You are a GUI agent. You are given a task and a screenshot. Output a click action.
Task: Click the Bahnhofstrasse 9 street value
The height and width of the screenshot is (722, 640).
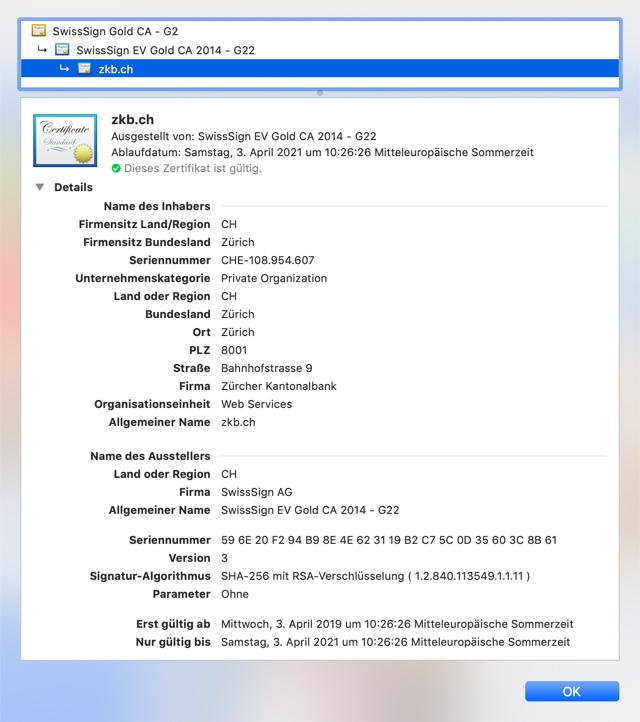tap(266, 368)
